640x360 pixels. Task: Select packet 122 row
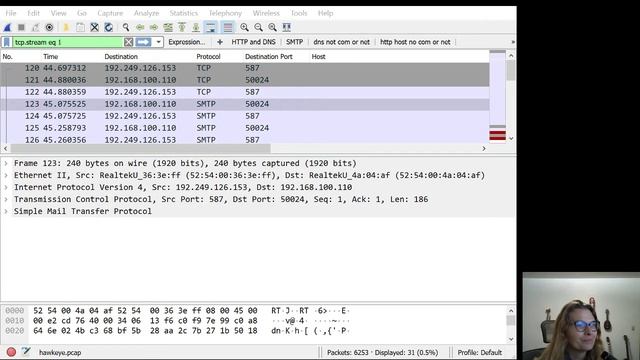(245, 92)
